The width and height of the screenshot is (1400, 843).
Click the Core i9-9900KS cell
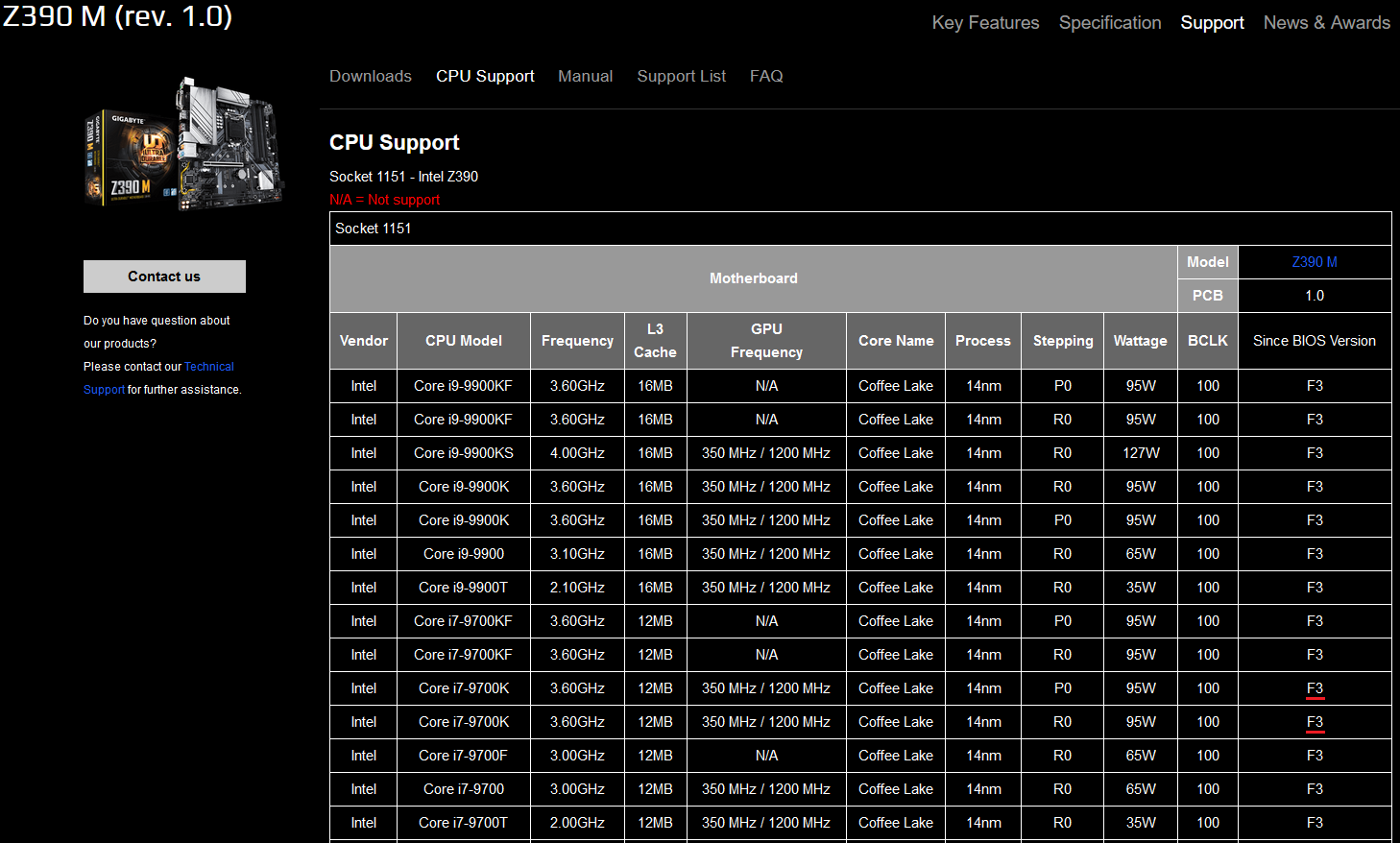coord(464,453)
